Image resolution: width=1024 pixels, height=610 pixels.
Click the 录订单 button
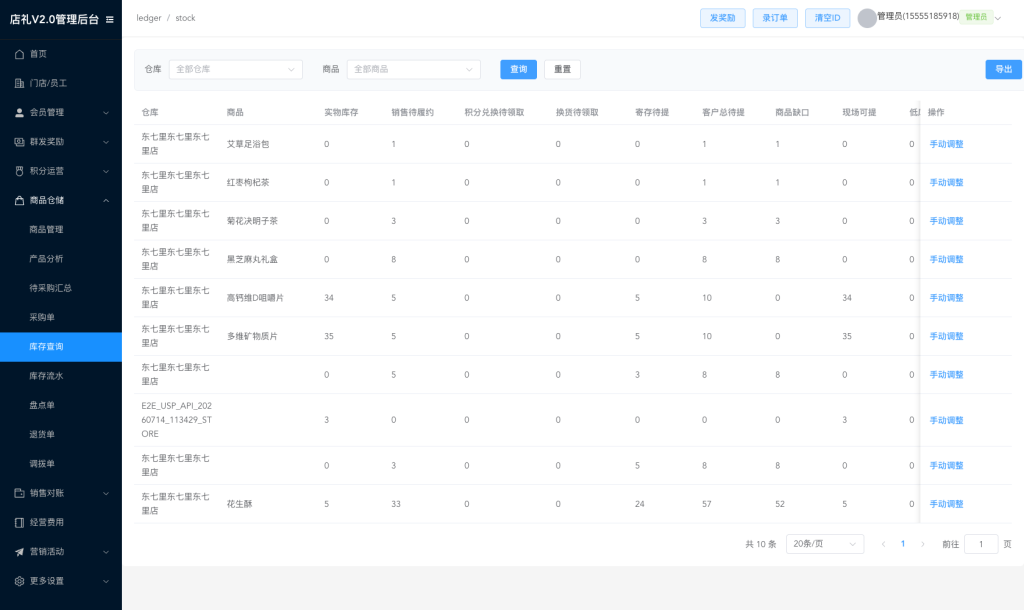(775, 18)
